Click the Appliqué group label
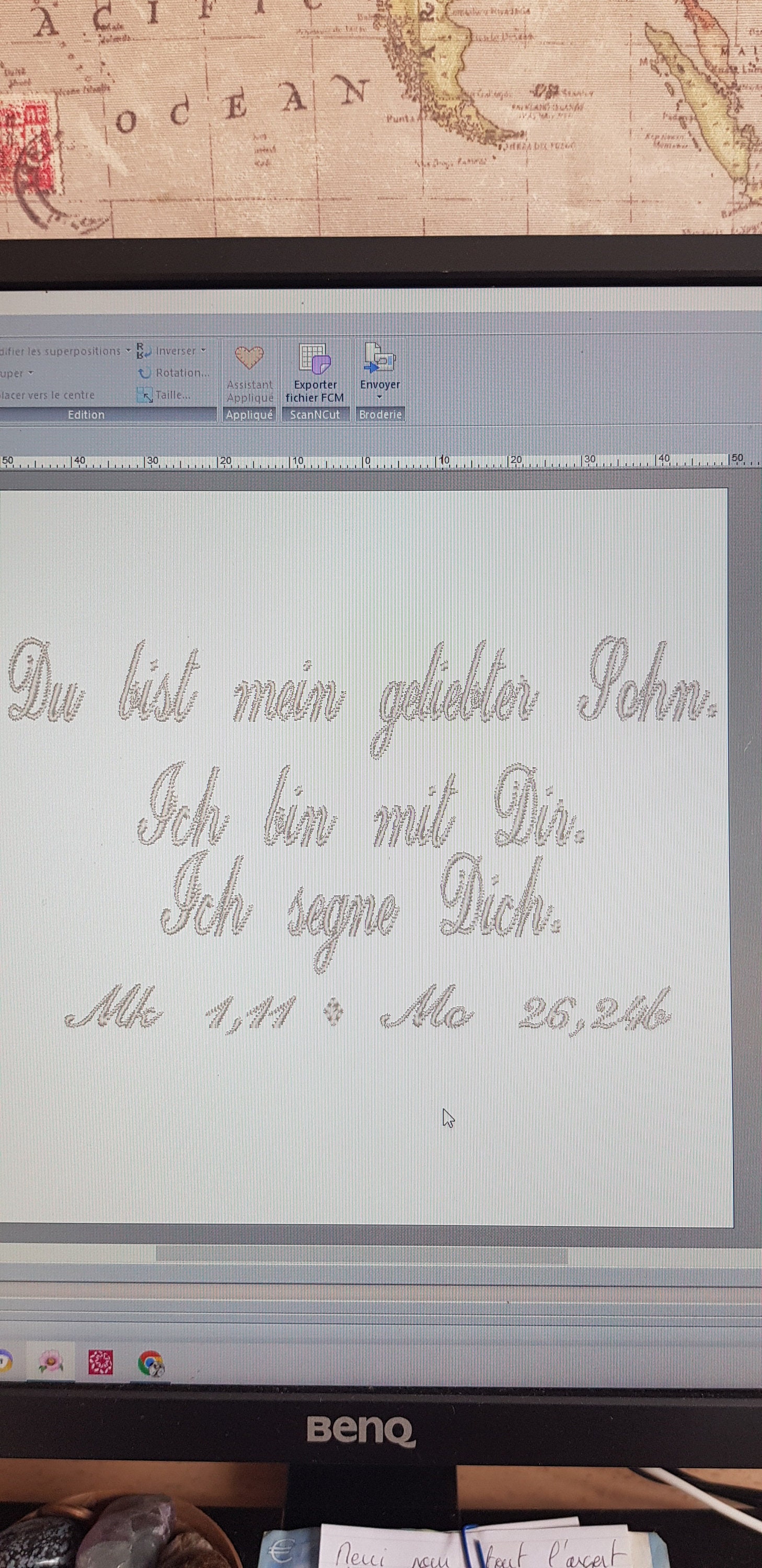Viewport: 762px width, 1568px height. [249, 414]
